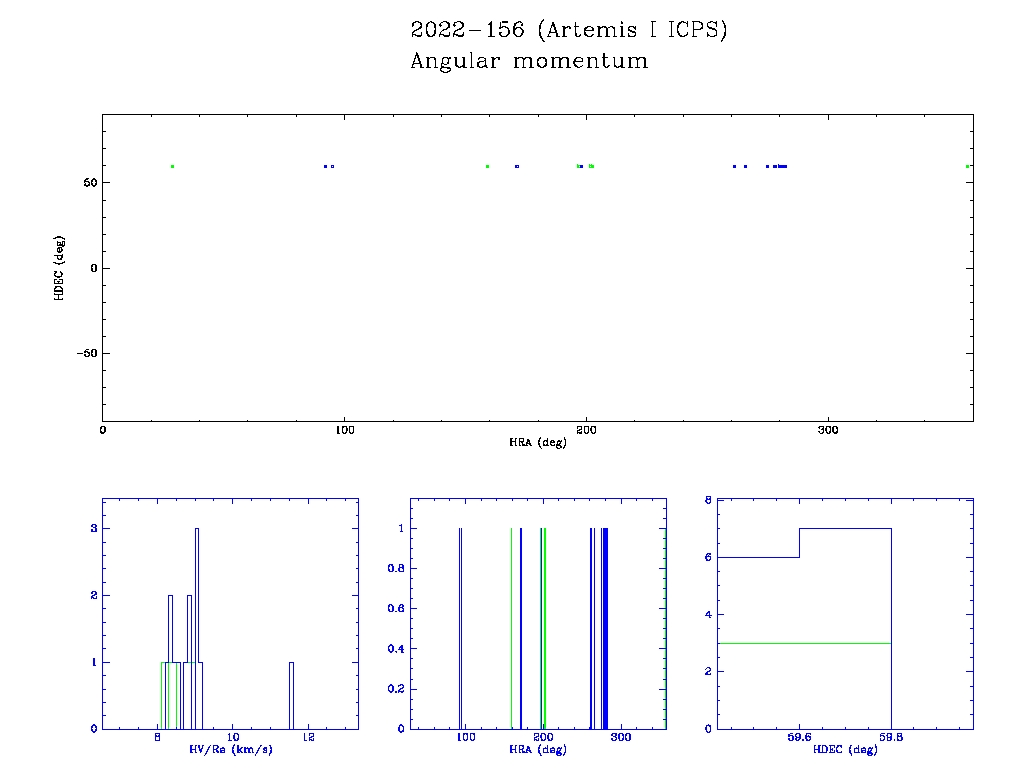
Task: Select the "HRA (deg)" label under the large top plot
Action: tap(538, 442)
